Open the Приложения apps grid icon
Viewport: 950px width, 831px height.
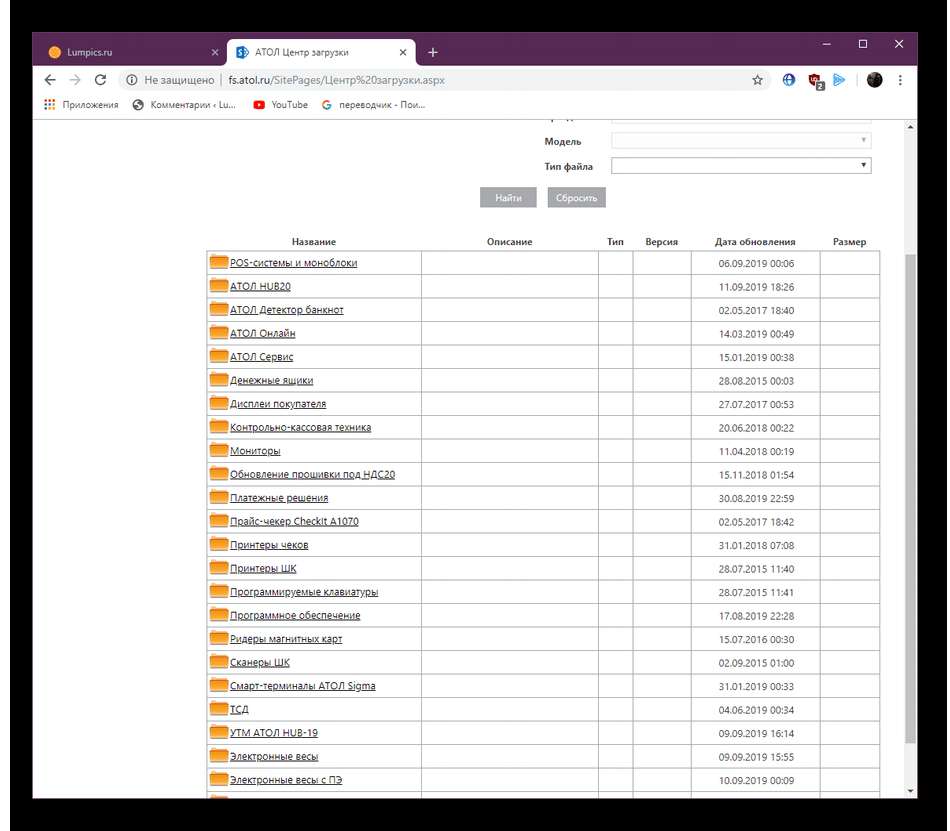coord(50,104)
